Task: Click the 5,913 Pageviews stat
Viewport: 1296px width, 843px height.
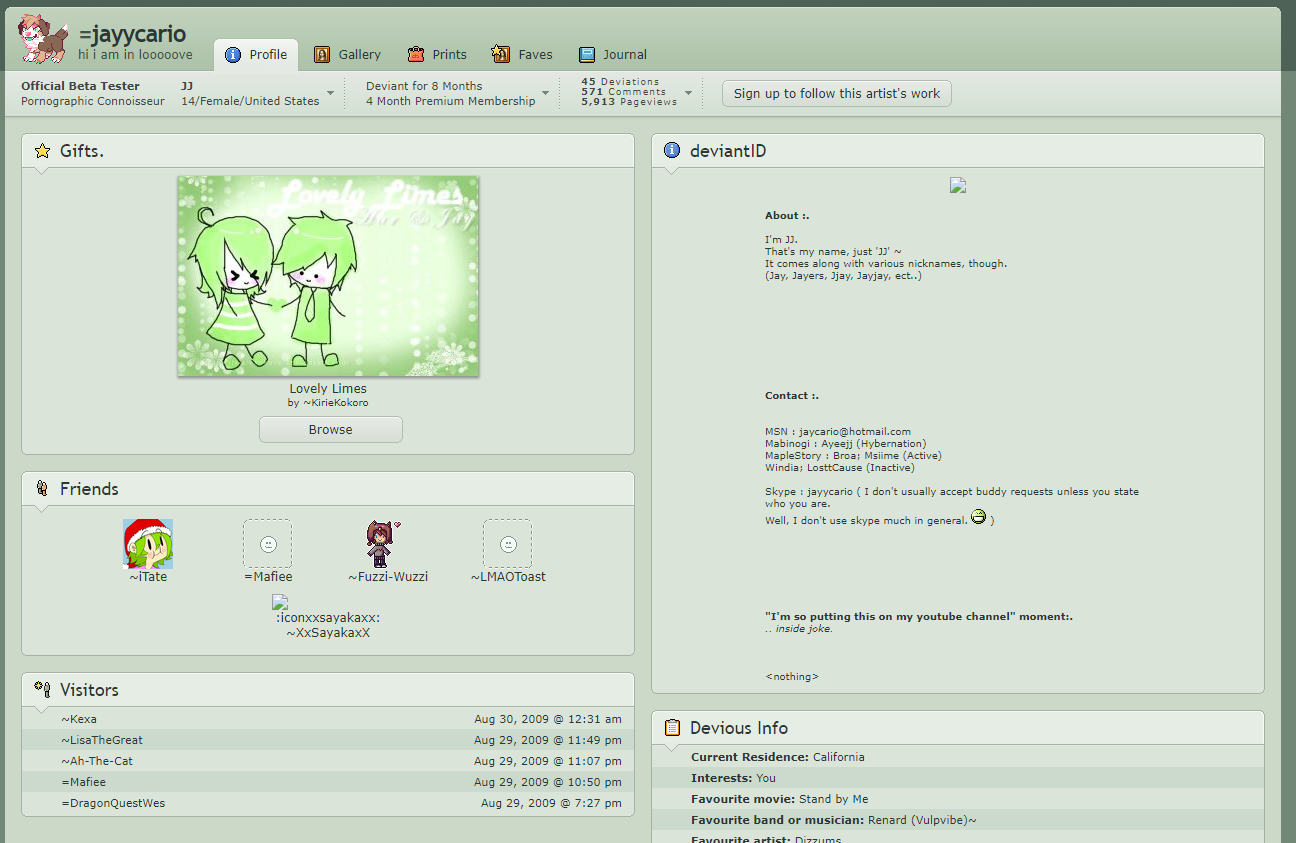Action: pos(629,102)
